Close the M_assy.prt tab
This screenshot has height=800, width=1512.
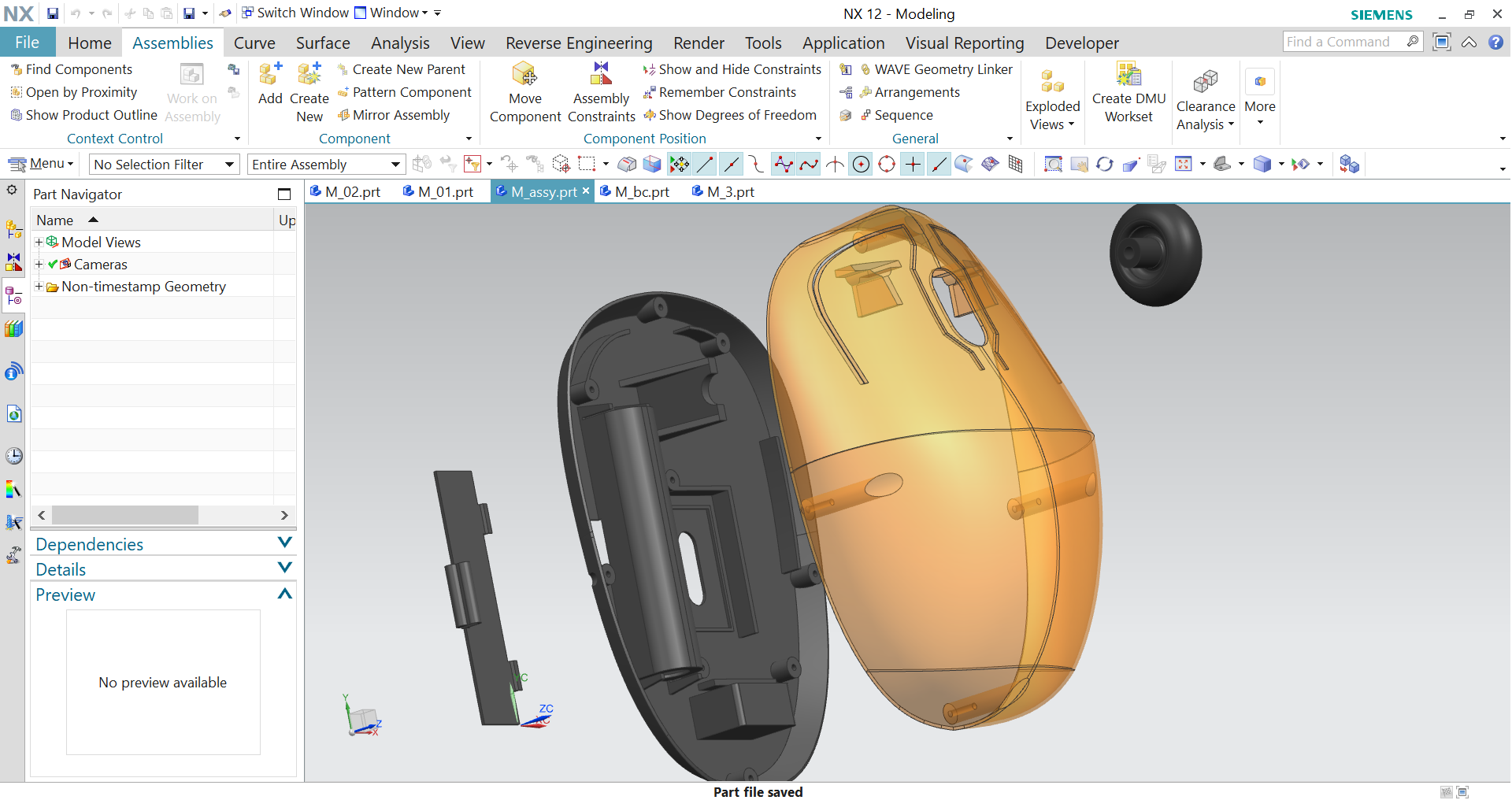click(x=586, y=191)
